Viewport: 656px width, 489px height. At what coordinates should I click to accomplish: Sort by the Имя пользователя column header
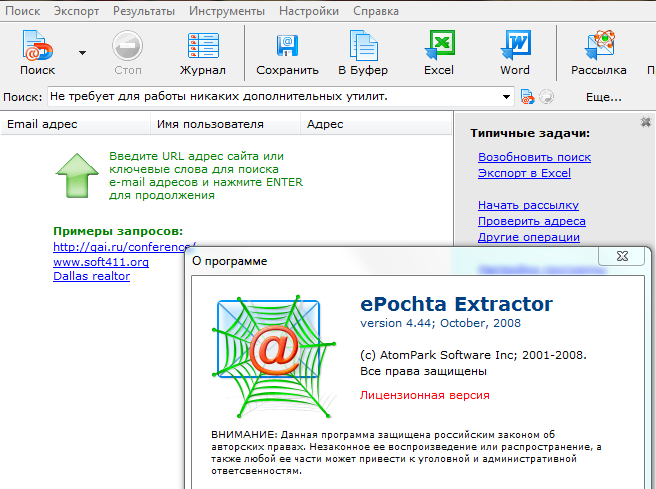click(226, 124)
